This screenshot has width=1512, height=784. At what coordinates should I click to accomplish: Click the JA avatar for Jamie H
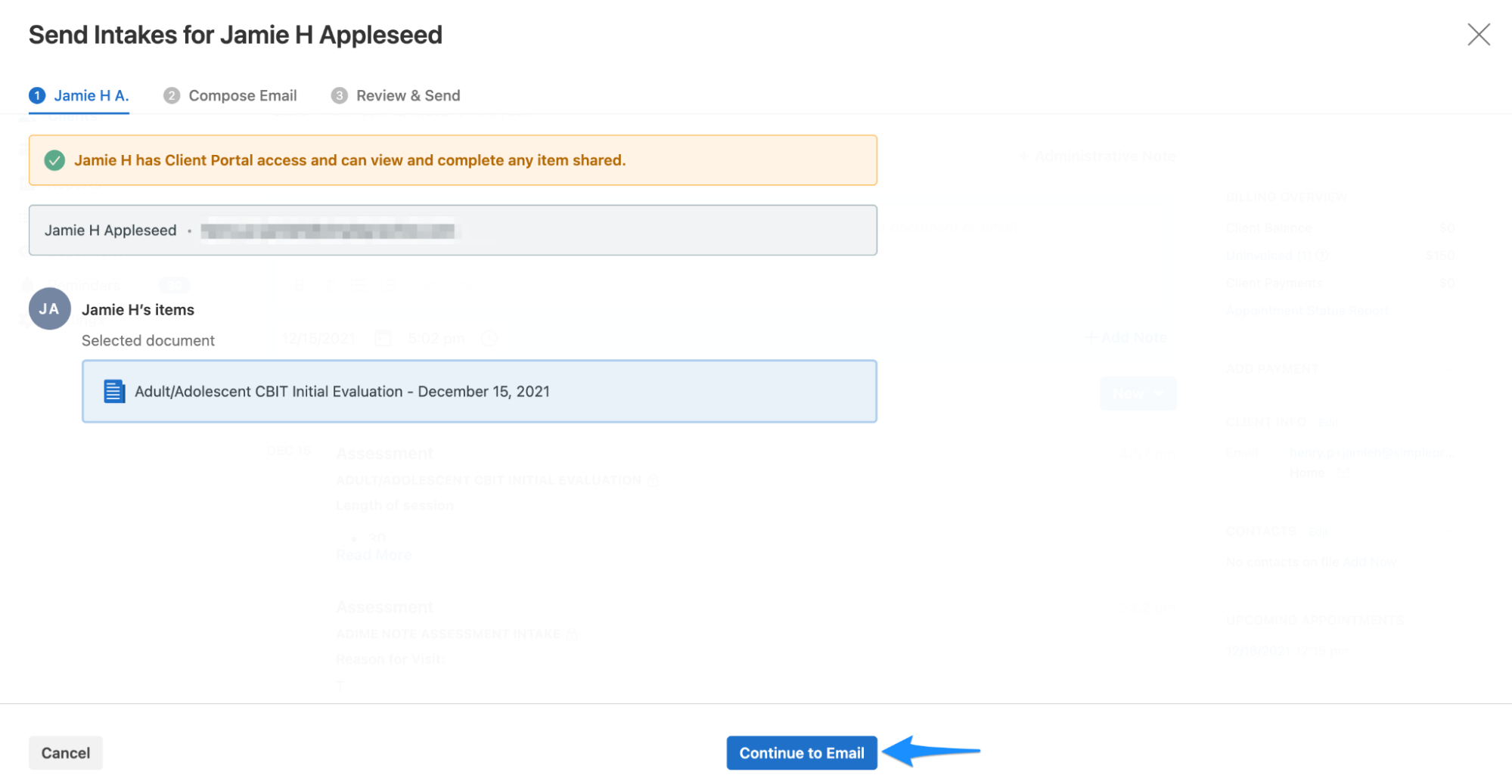[x=49, y=309]
